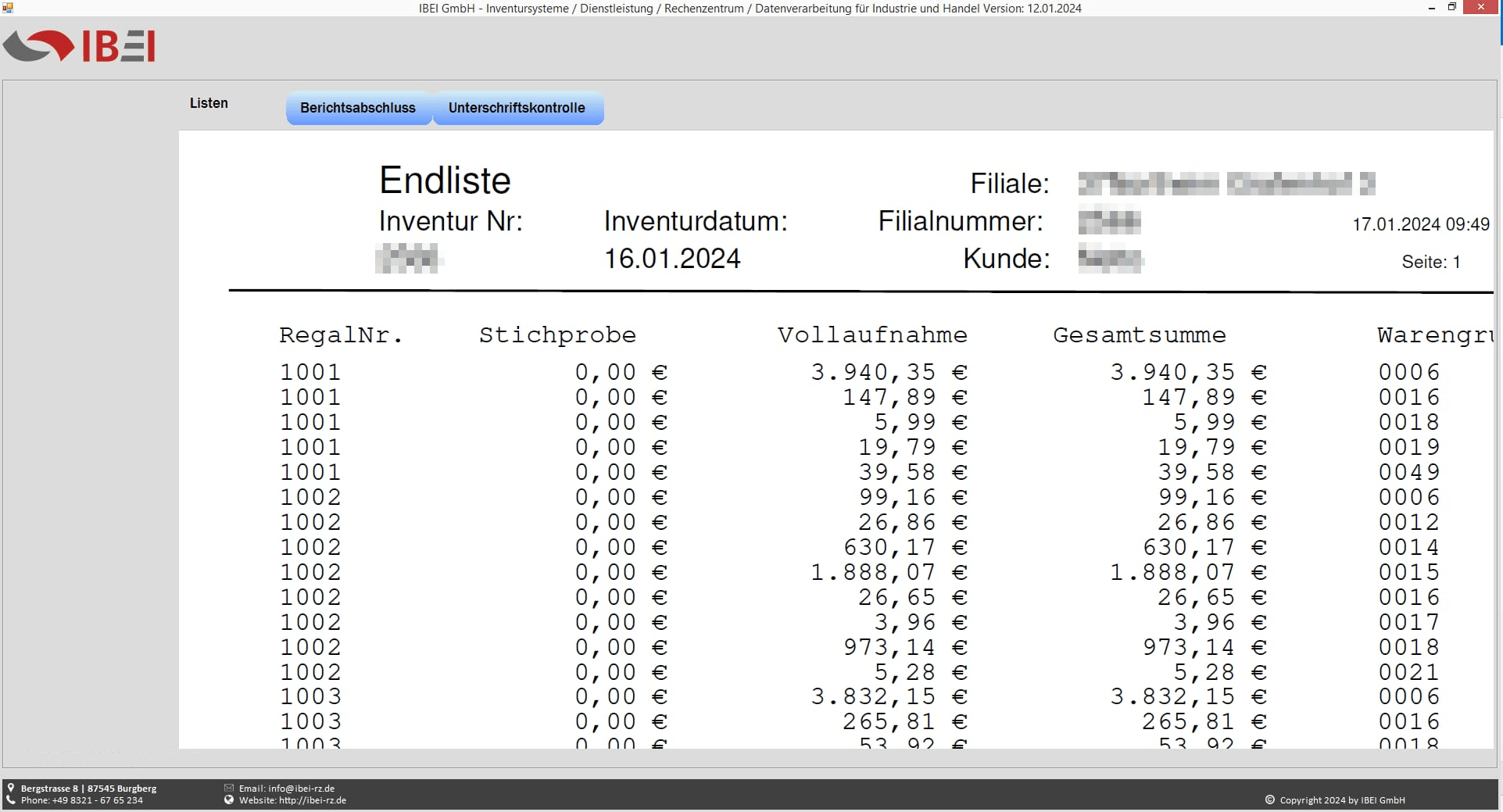Click the Endliste report title

coord(444,180)
